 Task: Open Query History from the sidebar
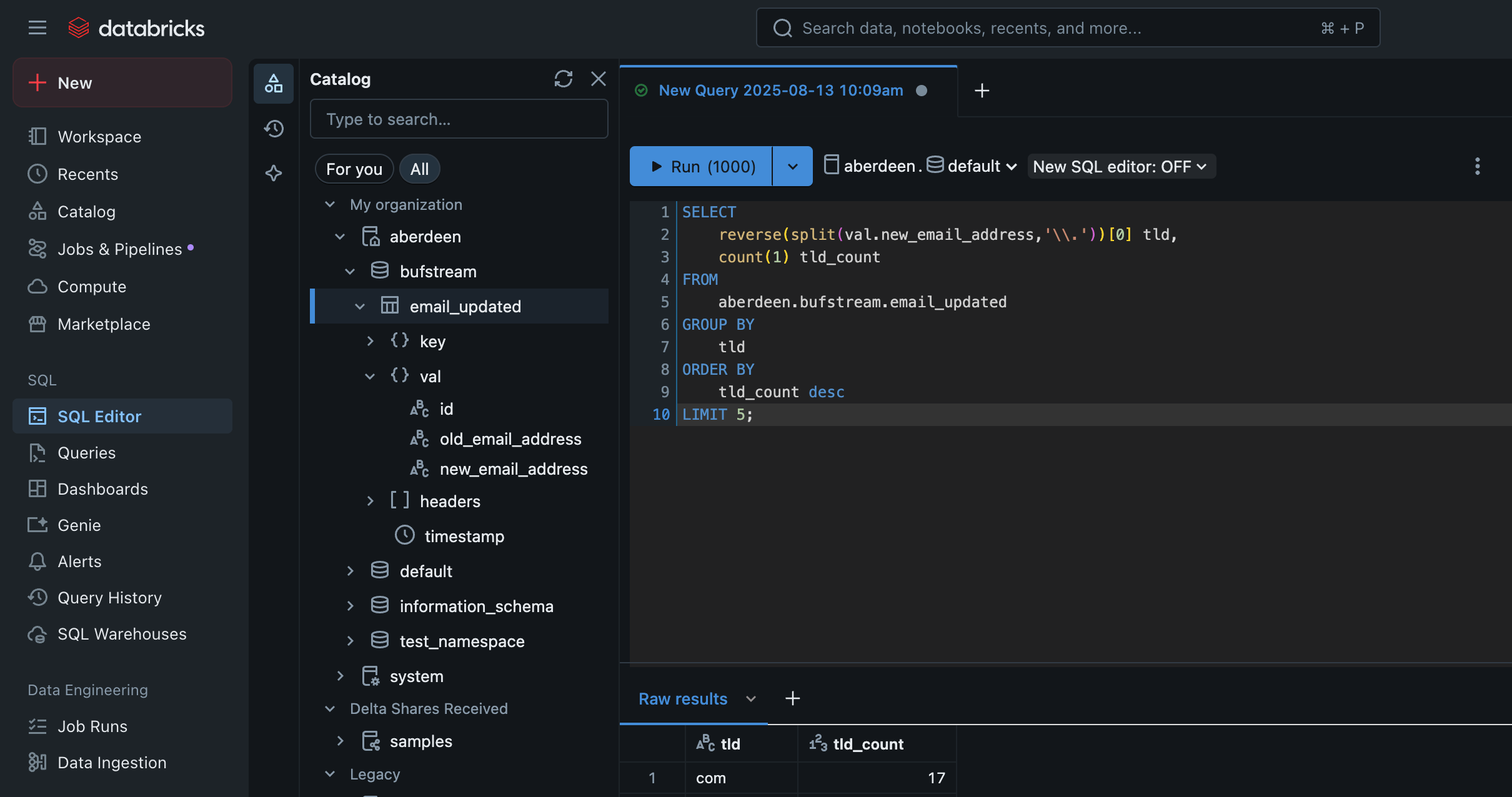tap(109, 598)
